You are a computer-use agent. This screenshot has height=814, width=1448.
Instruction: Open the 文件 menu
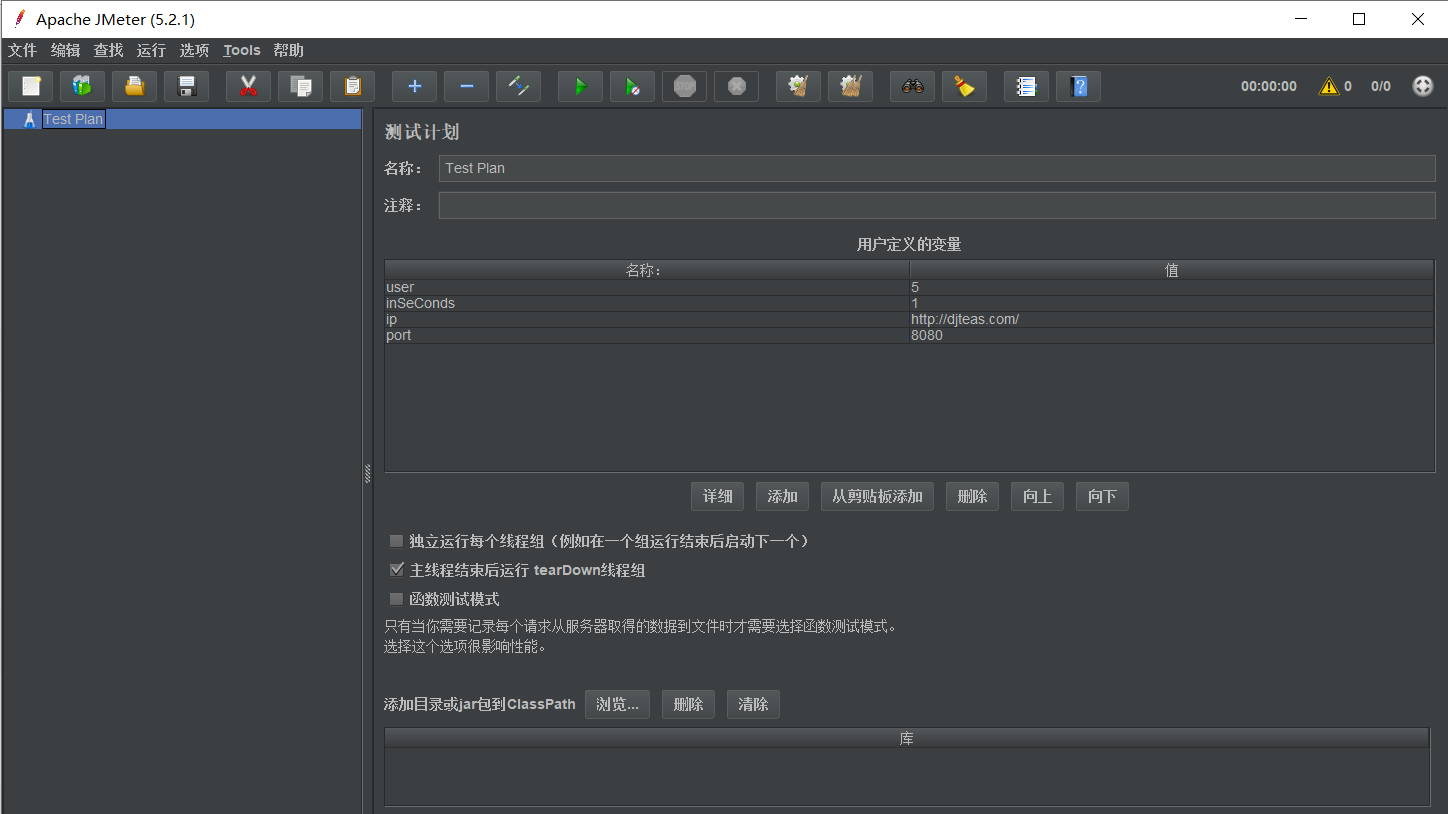click(22, 50)
